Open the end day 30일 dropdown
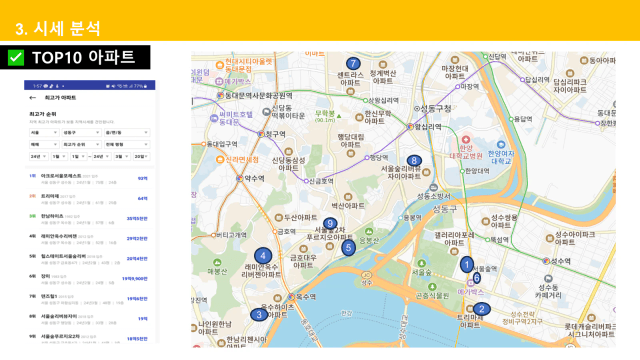The image size is (640, 360). click(141, 156)
